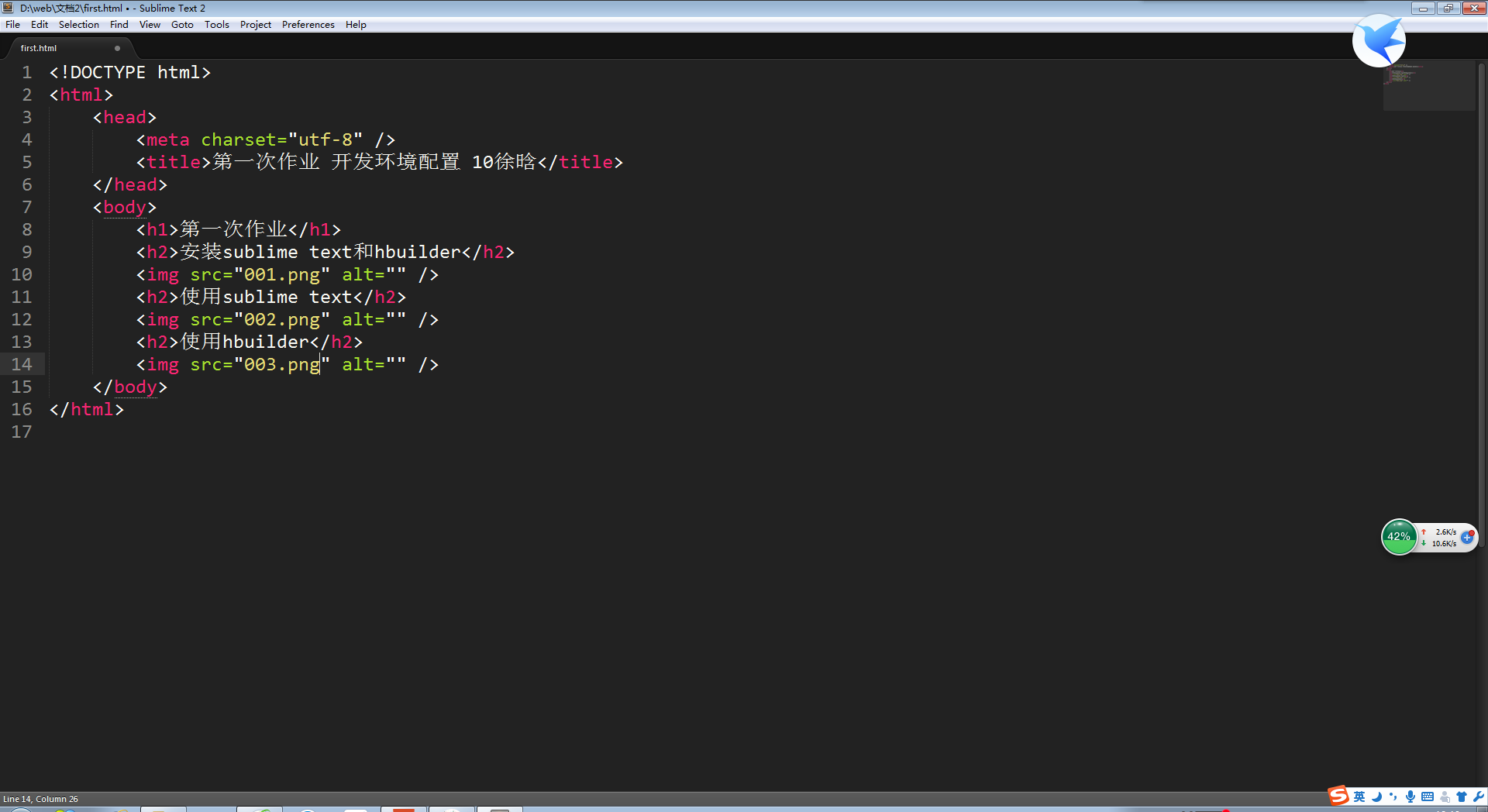Close first.html via the tab's dot button
This screenshot has width=1488, height=812.
pos(118,48)
